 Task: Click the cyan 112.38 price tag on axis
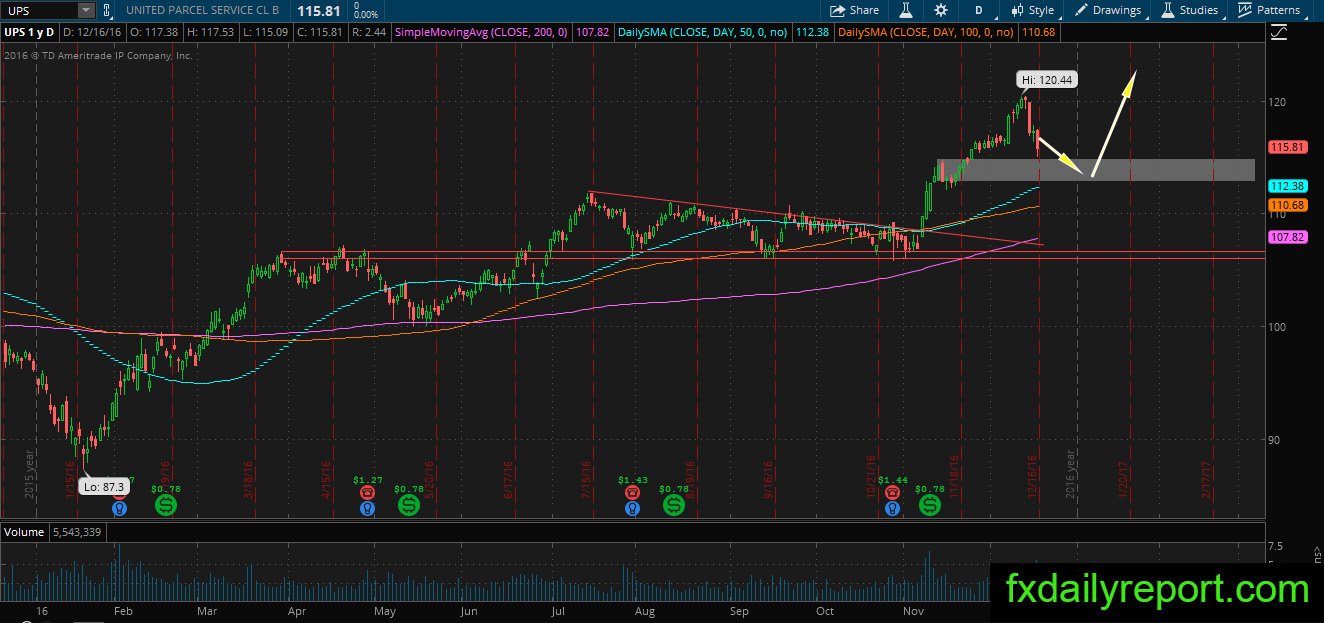point(1288,186)
